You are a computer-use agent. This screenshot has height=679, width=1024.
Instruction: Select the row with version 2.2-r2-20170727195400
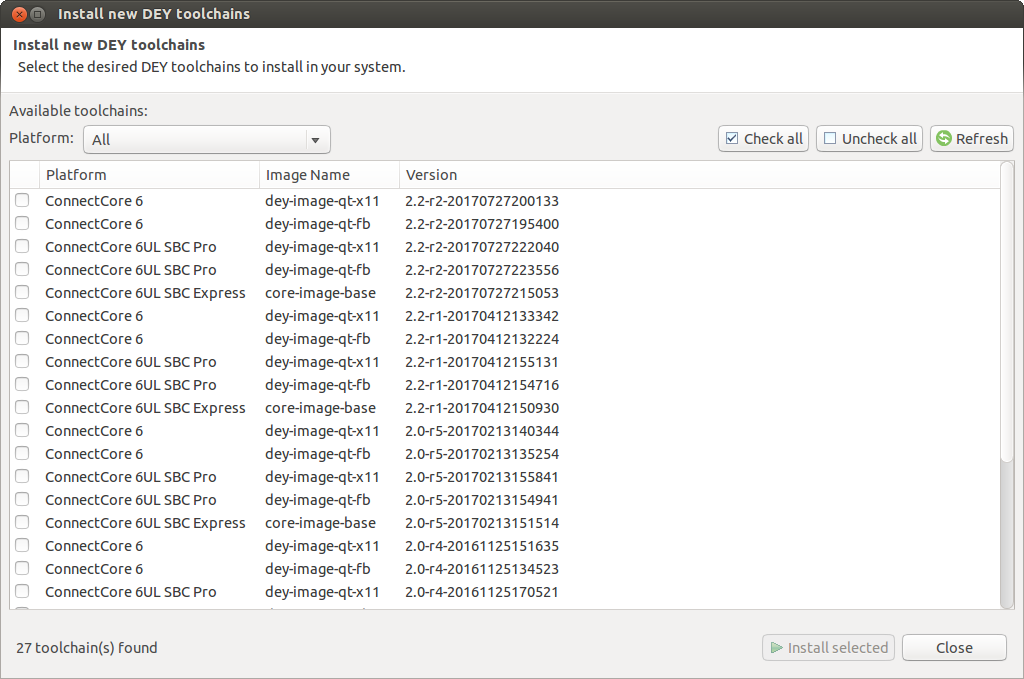pos(481,224)
